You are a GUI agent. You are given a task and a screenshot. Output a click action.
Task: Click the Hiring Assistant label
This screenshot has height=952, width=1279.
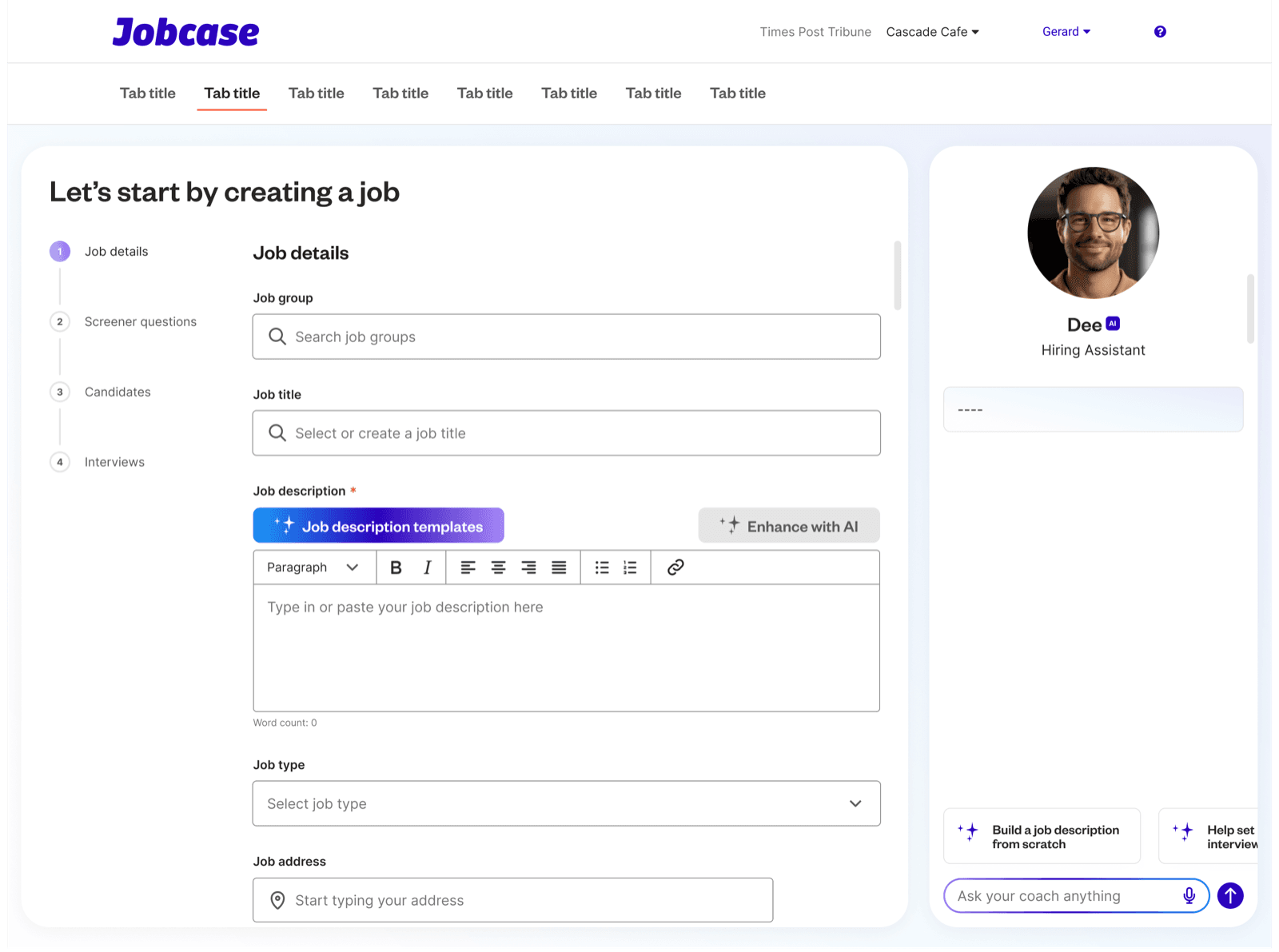coord(1093,350)
